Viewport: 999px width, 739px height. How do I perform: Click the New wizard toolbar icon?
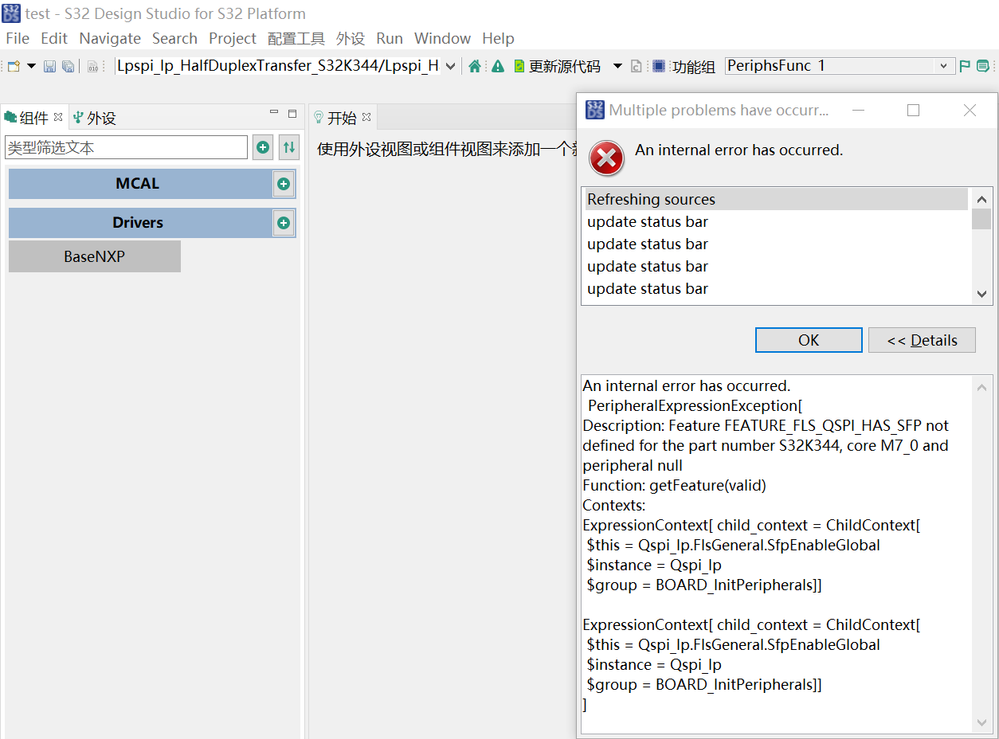[14, 66]
